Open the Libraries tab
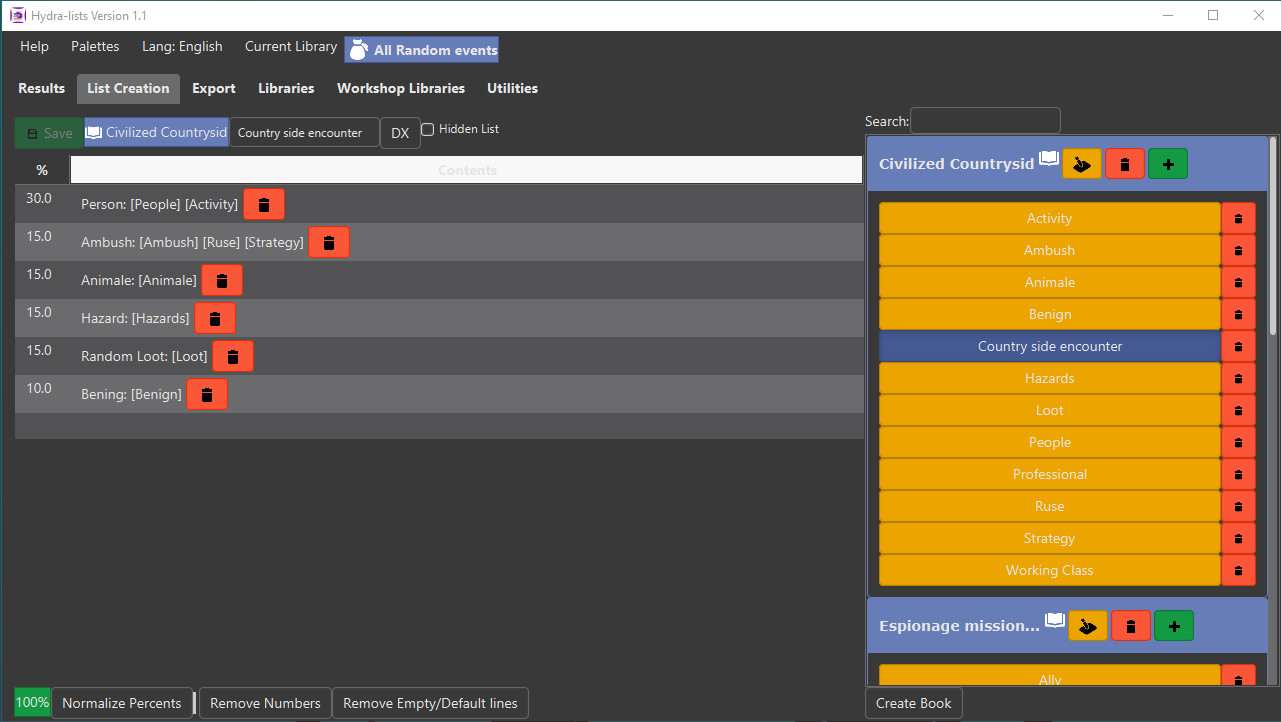 point(285,88)
